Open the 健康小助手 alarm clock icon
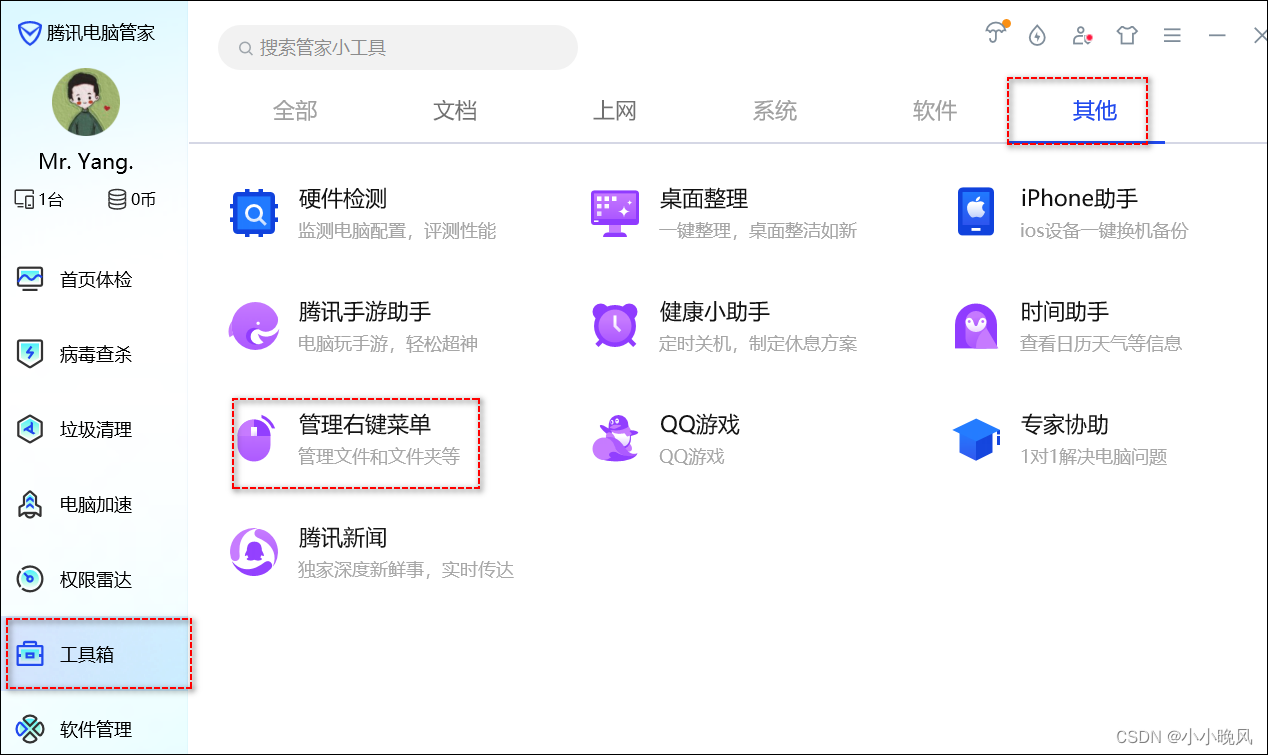 click(615, 326)
